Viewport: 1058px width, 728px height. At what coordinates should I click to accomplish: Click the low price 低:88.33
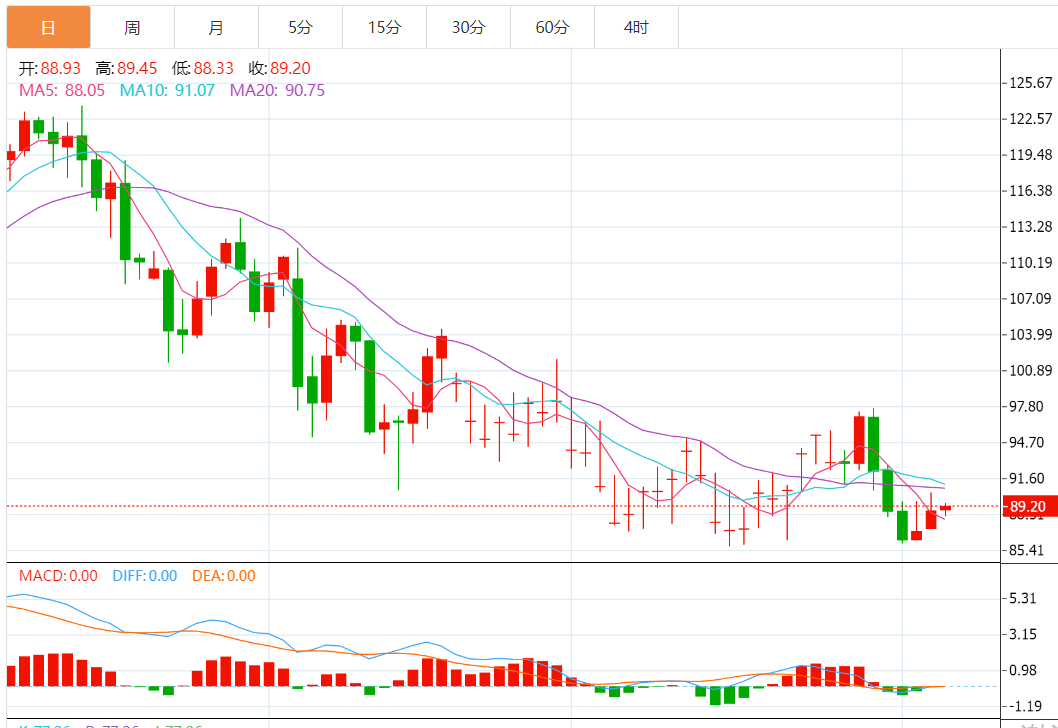pyautogui.click(x=202, y=68)
